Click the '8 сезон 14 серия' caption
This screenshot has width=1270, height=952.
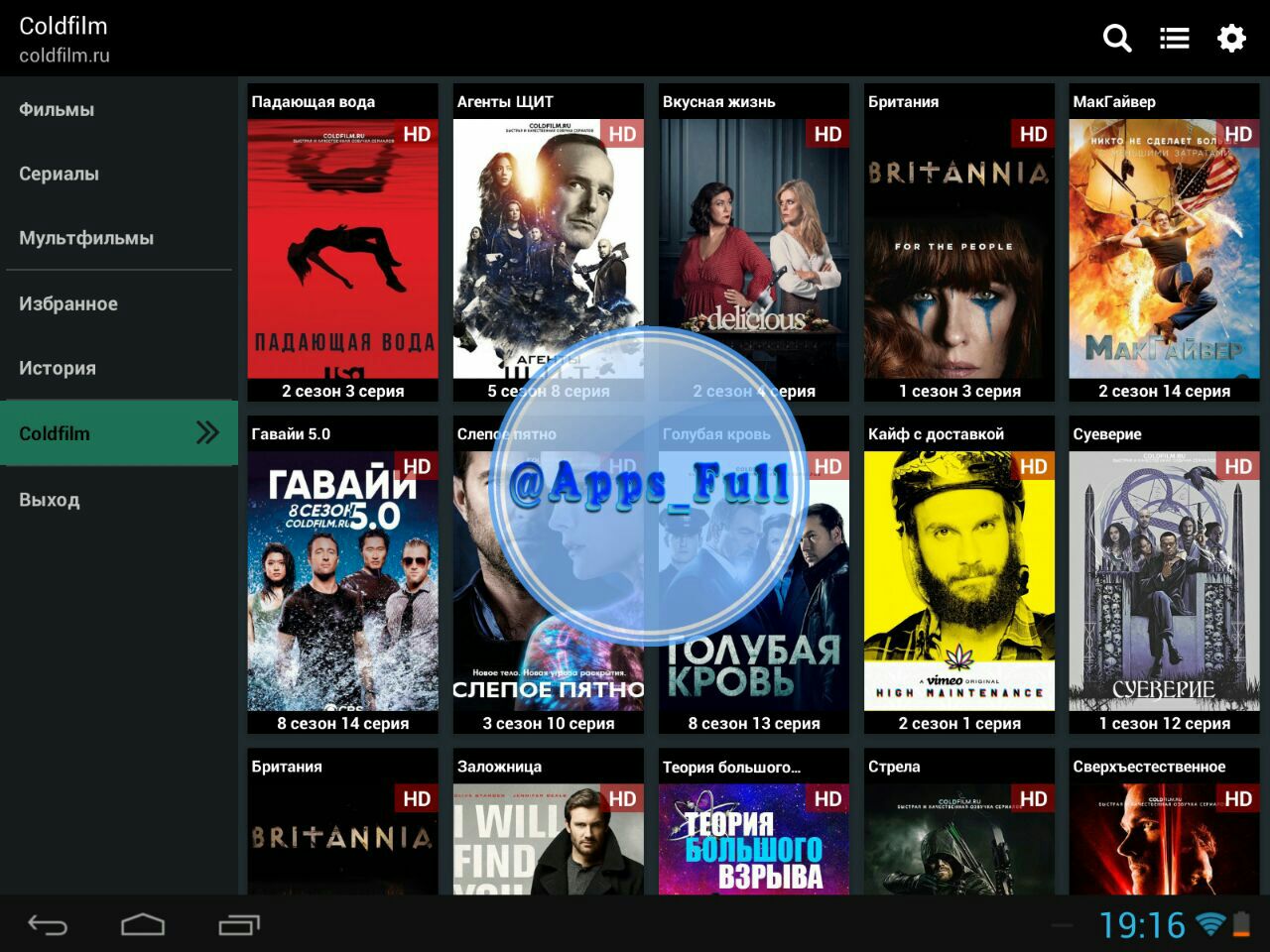click(342, 723)
